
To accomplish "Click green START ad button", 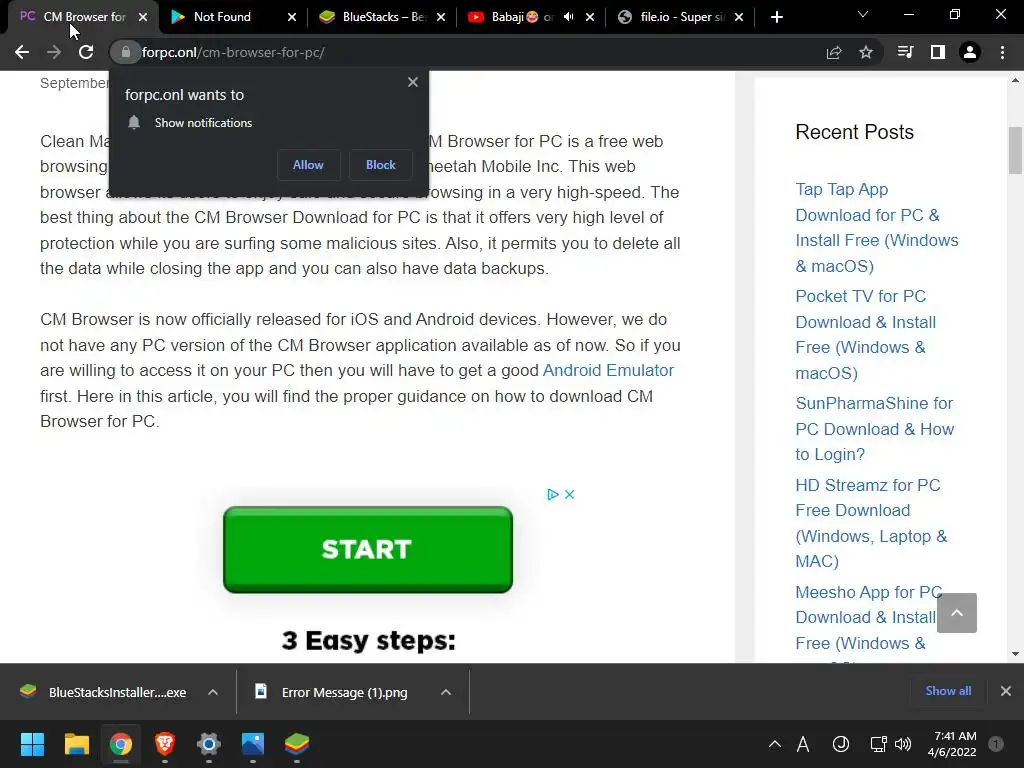I will pos(368,550).
